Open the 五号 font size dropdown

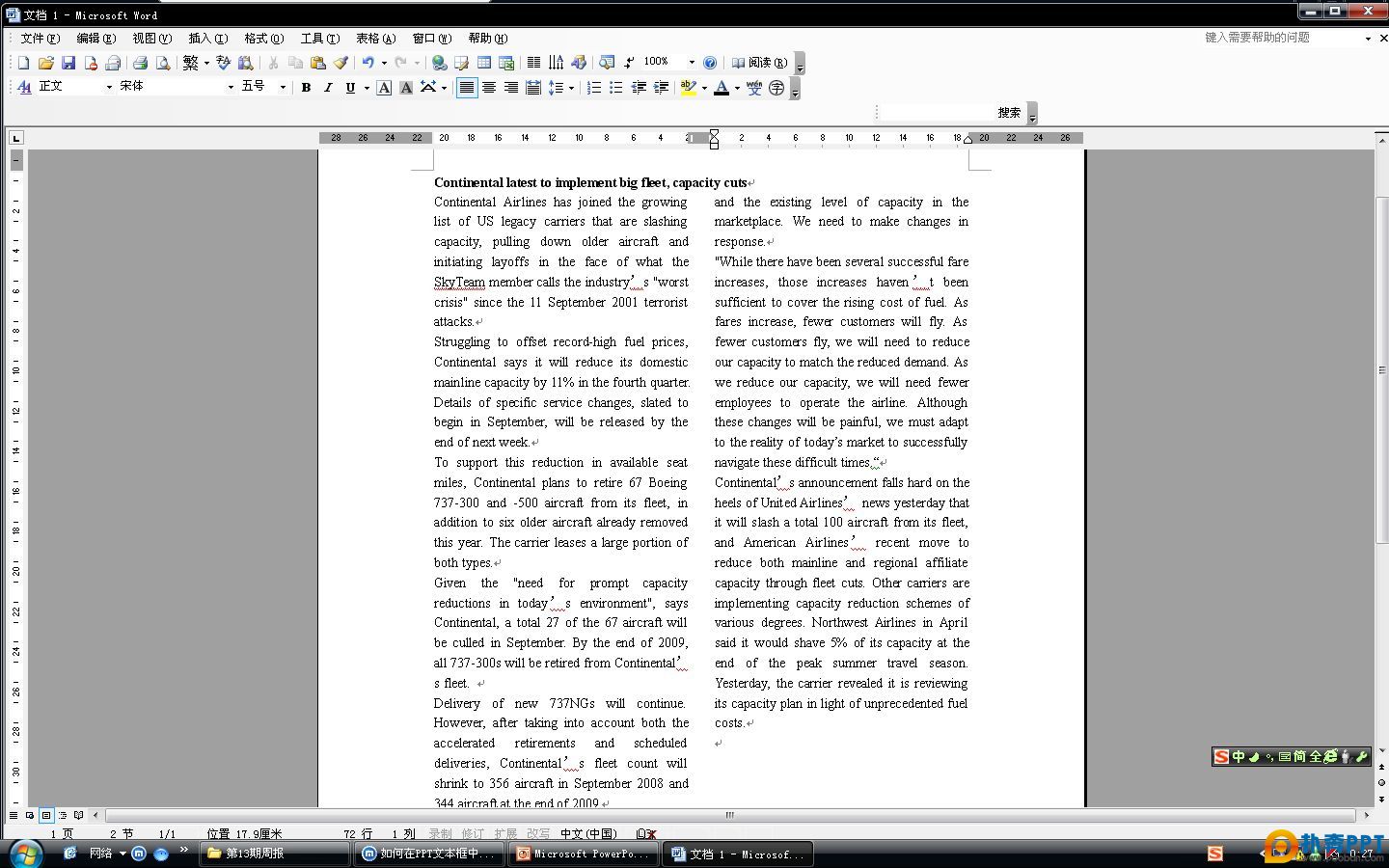click(x=283, y=87)
